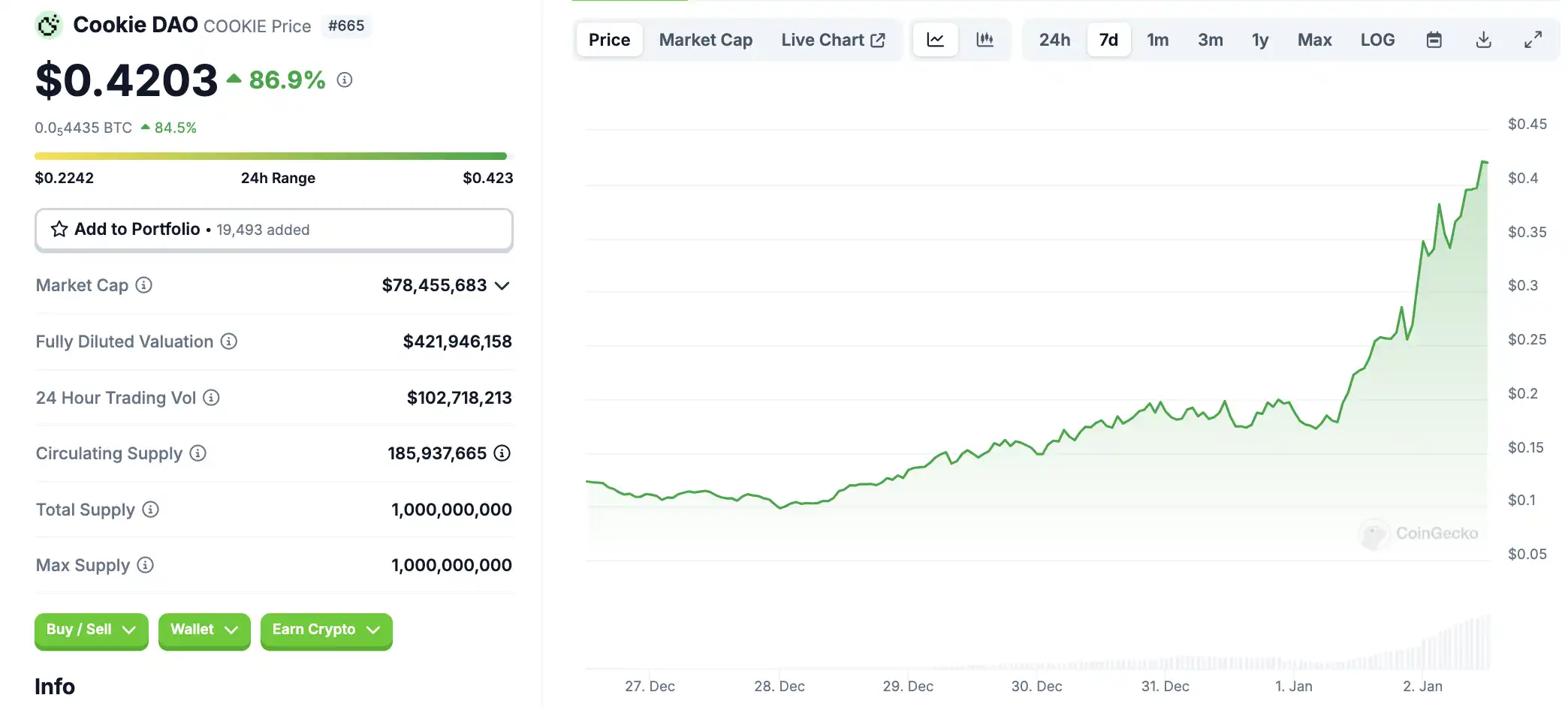Expand the chart to fullscreen

(1533, 40)
